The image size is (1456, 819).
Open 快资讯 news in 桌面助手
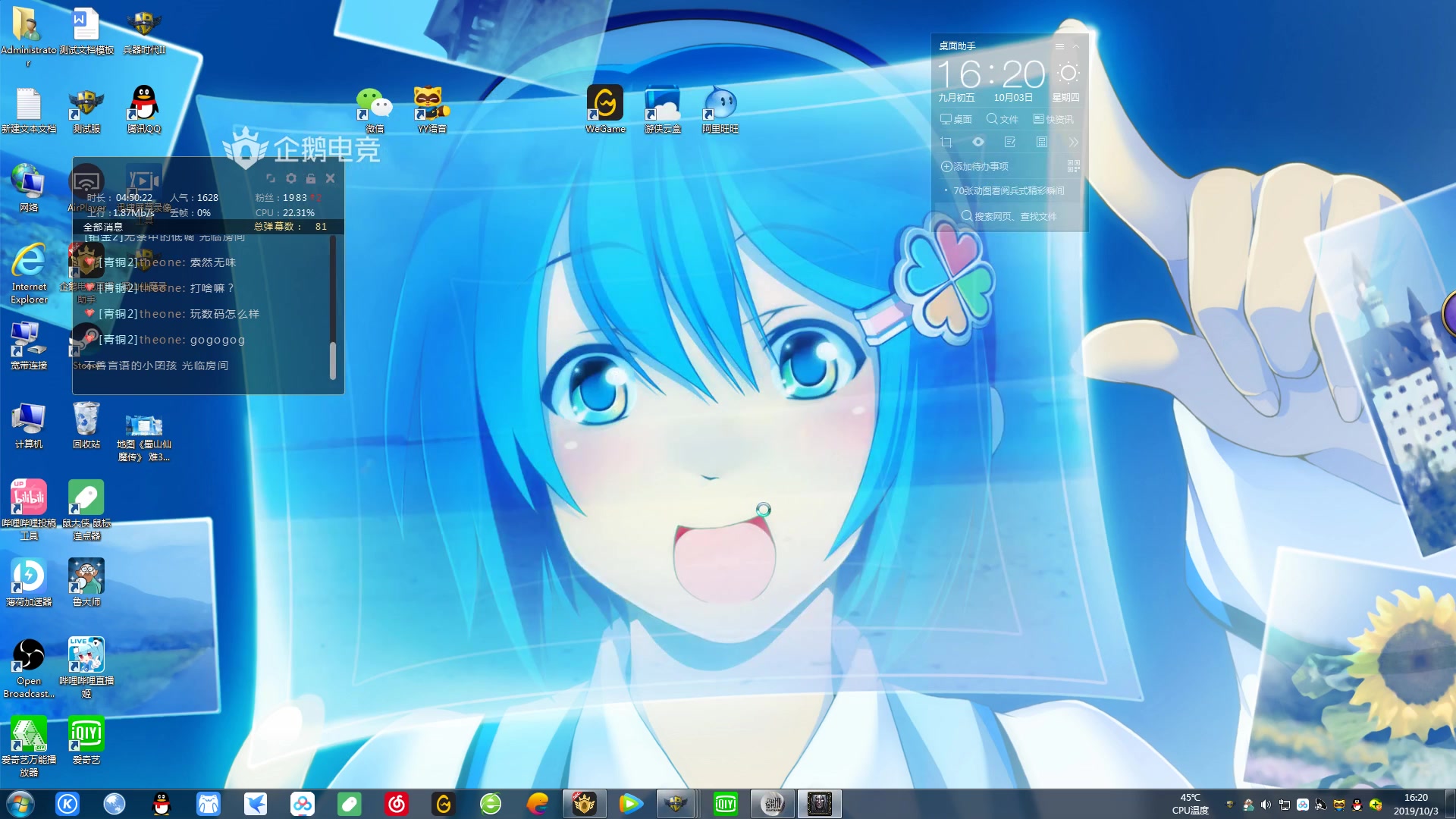[1053, 119]
